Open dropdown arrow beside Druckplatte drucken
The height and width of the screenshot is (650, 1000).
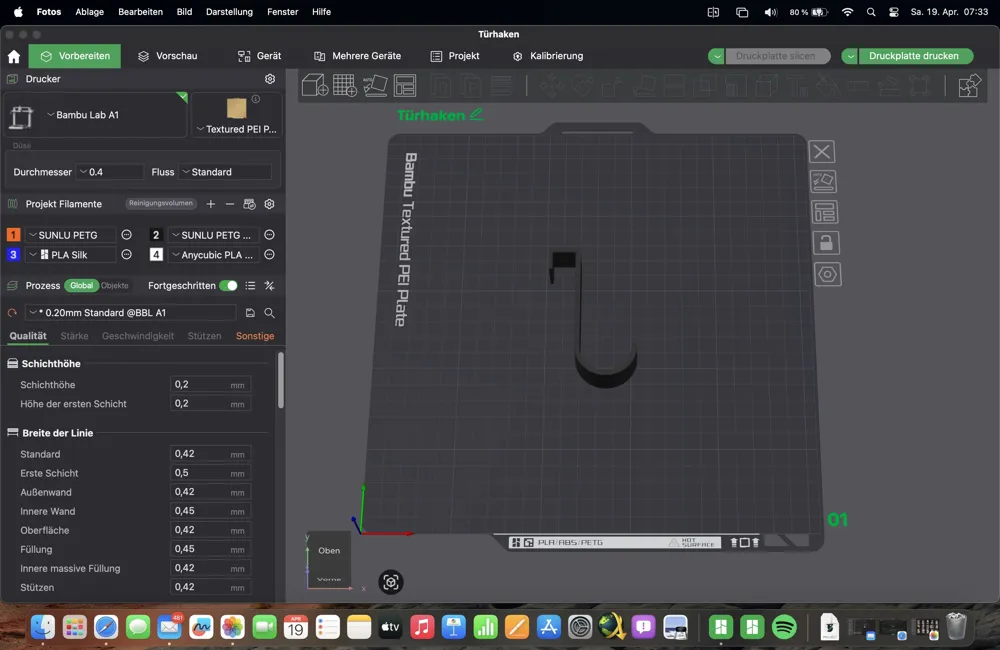tap(850, 56)
